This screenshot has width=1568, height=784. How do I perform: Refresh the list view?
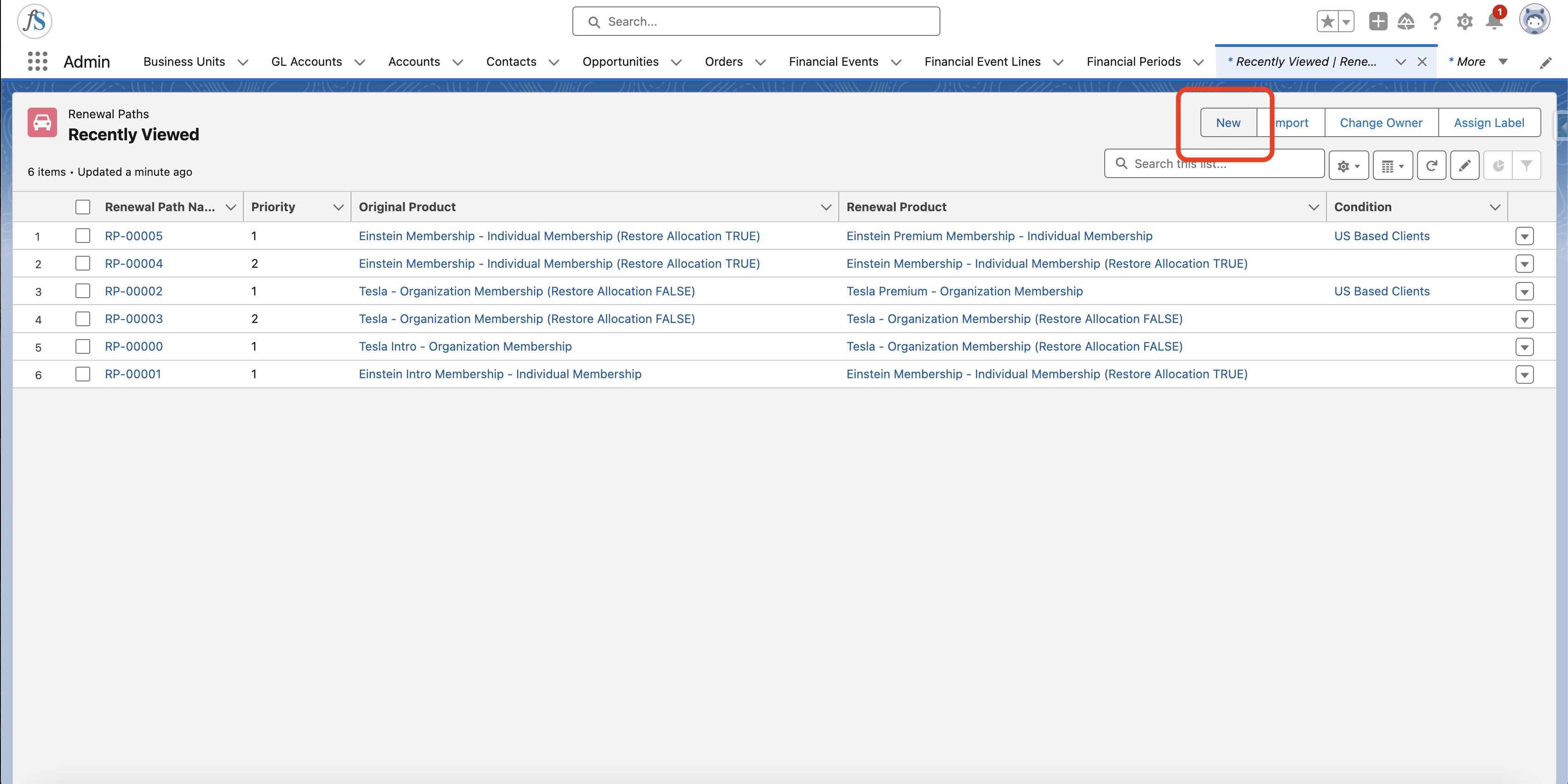point(1432,166)
